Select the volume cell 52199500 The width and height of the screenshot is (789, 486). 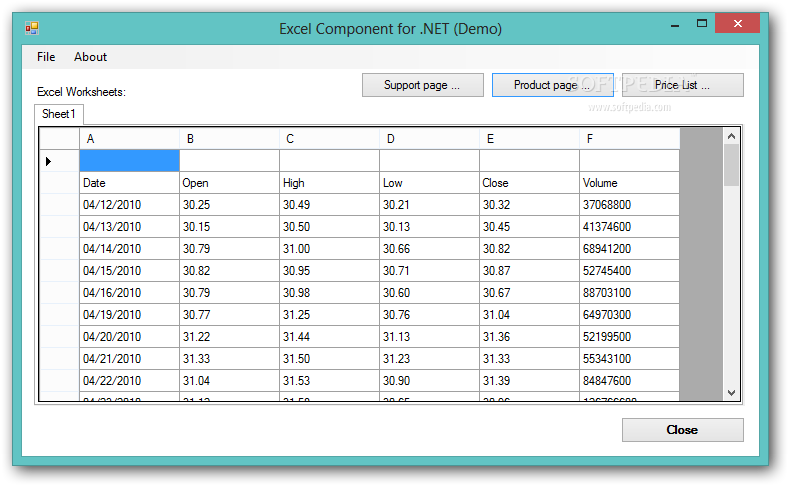click(629, 337)
